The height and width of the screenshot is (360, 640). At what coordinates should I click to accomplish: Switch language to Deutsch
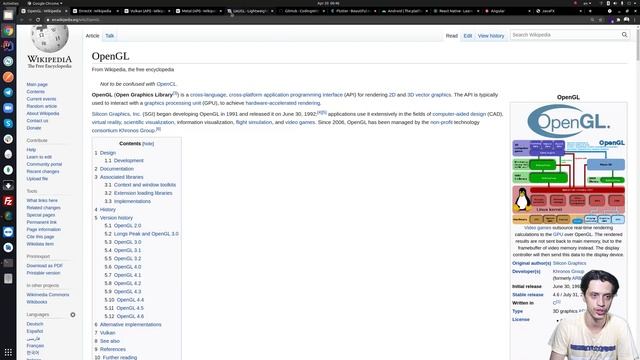35,324
